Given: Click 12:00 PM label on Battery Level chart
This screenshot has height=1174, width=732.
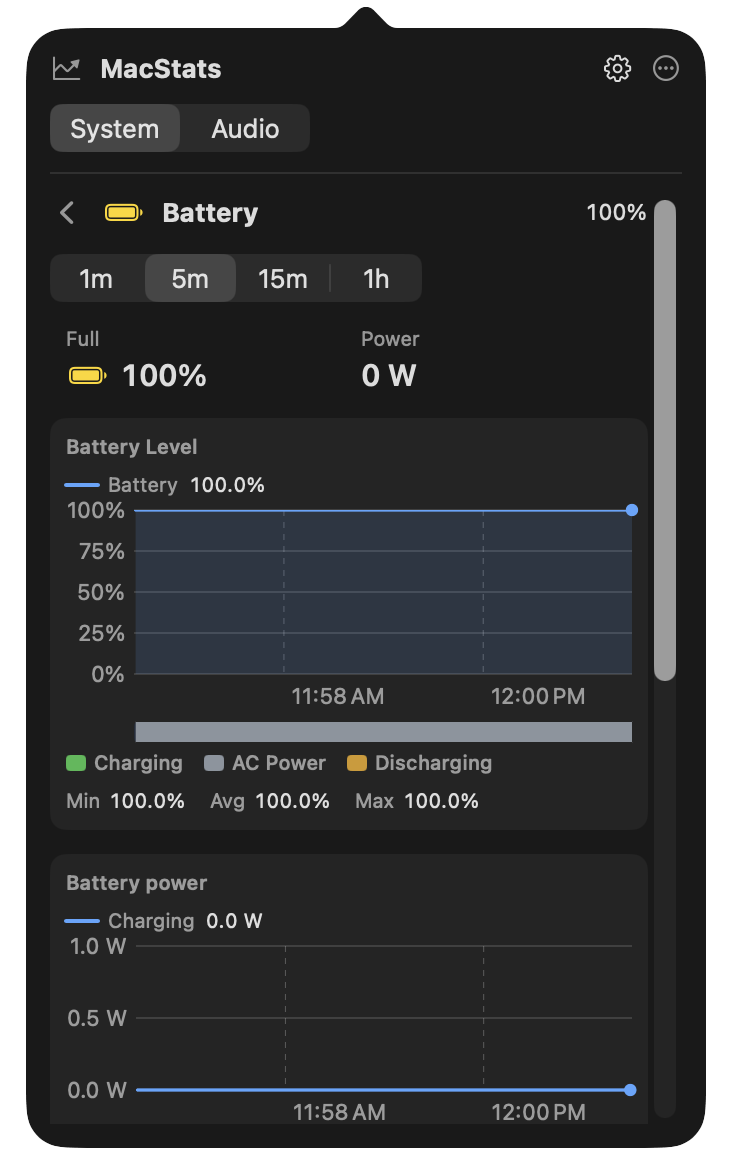Looking at the screenshot, I should (538, 696).
